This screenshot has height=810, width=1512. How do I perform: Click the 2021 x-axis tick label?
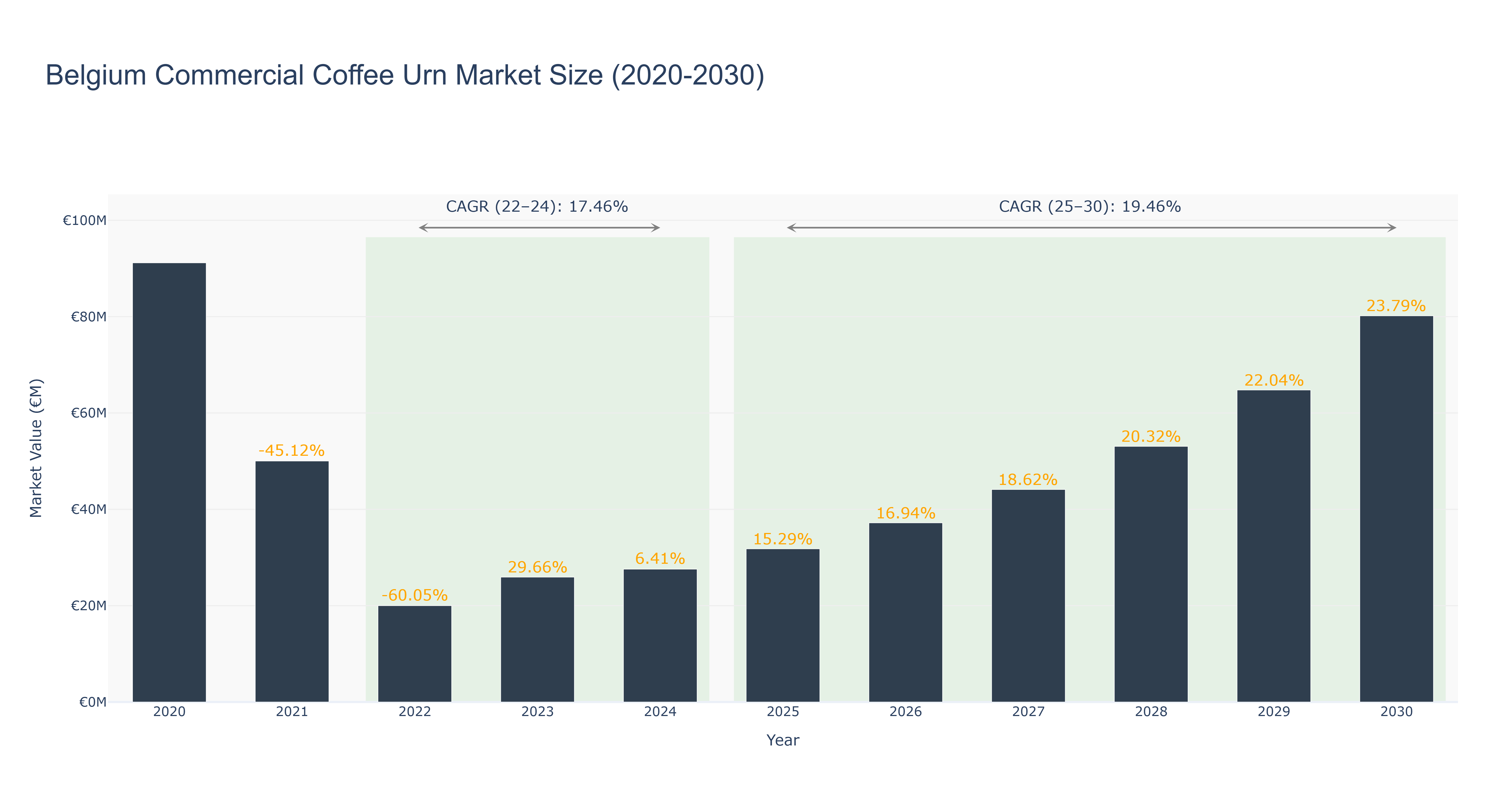[x=292, y=712]
